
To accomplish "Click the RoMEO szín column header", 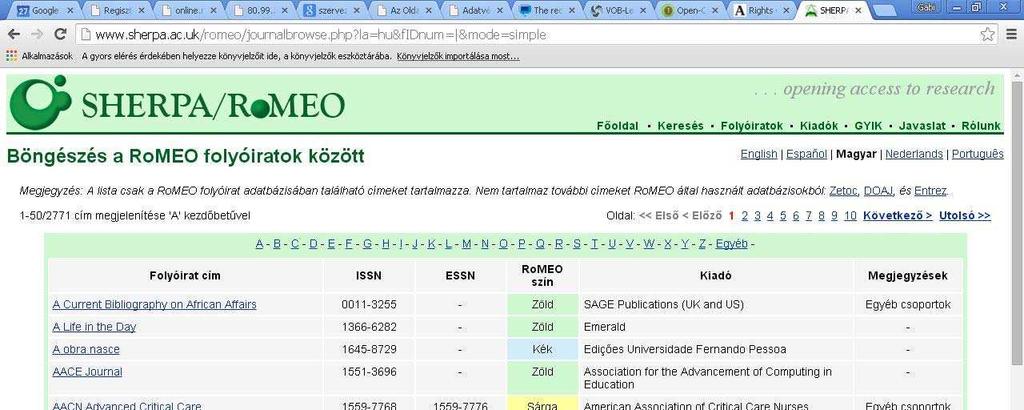I will (542, 276).
